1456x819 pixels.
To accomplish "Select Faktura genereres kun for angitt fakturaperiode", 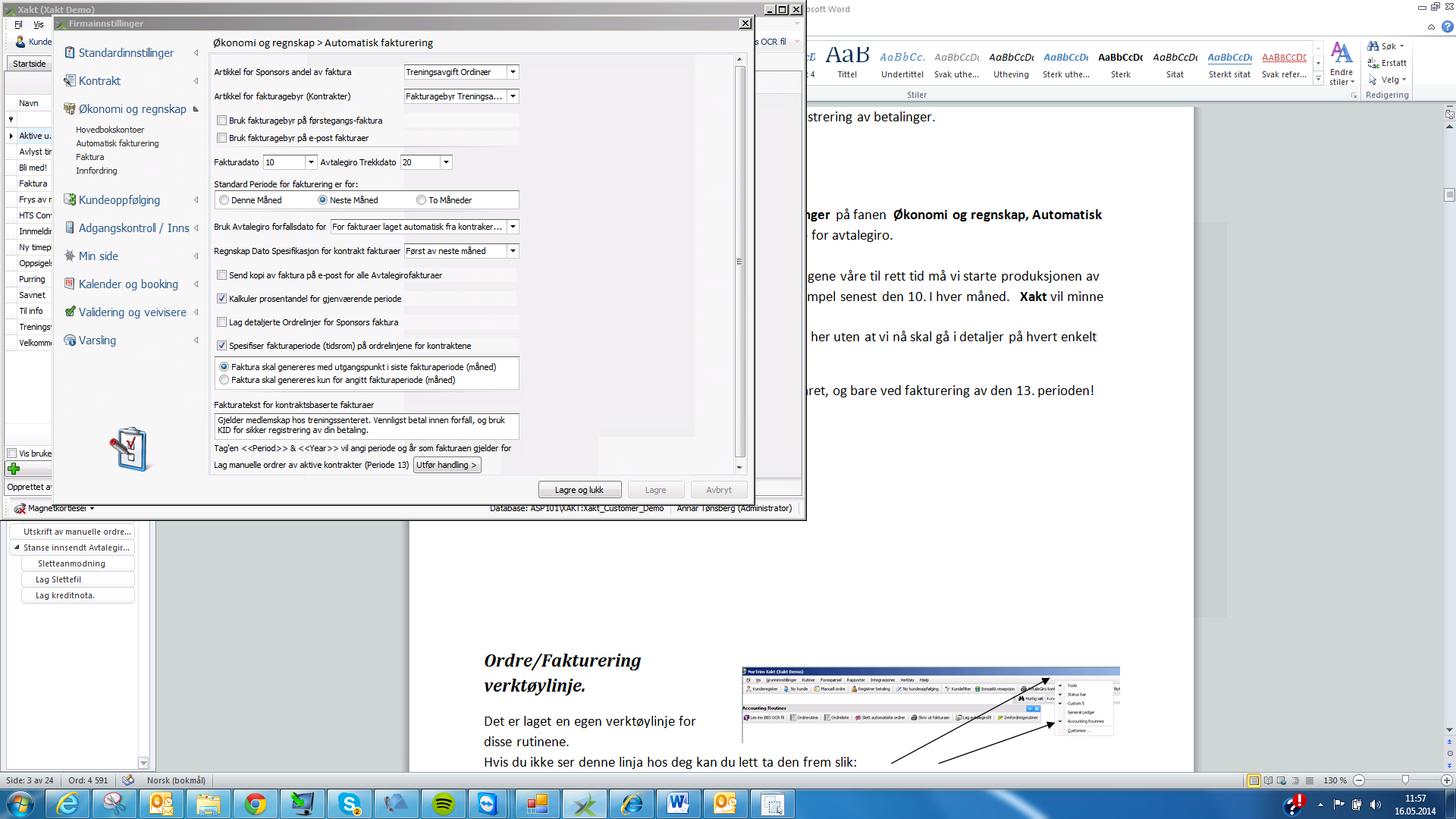I will click(224, 380).
